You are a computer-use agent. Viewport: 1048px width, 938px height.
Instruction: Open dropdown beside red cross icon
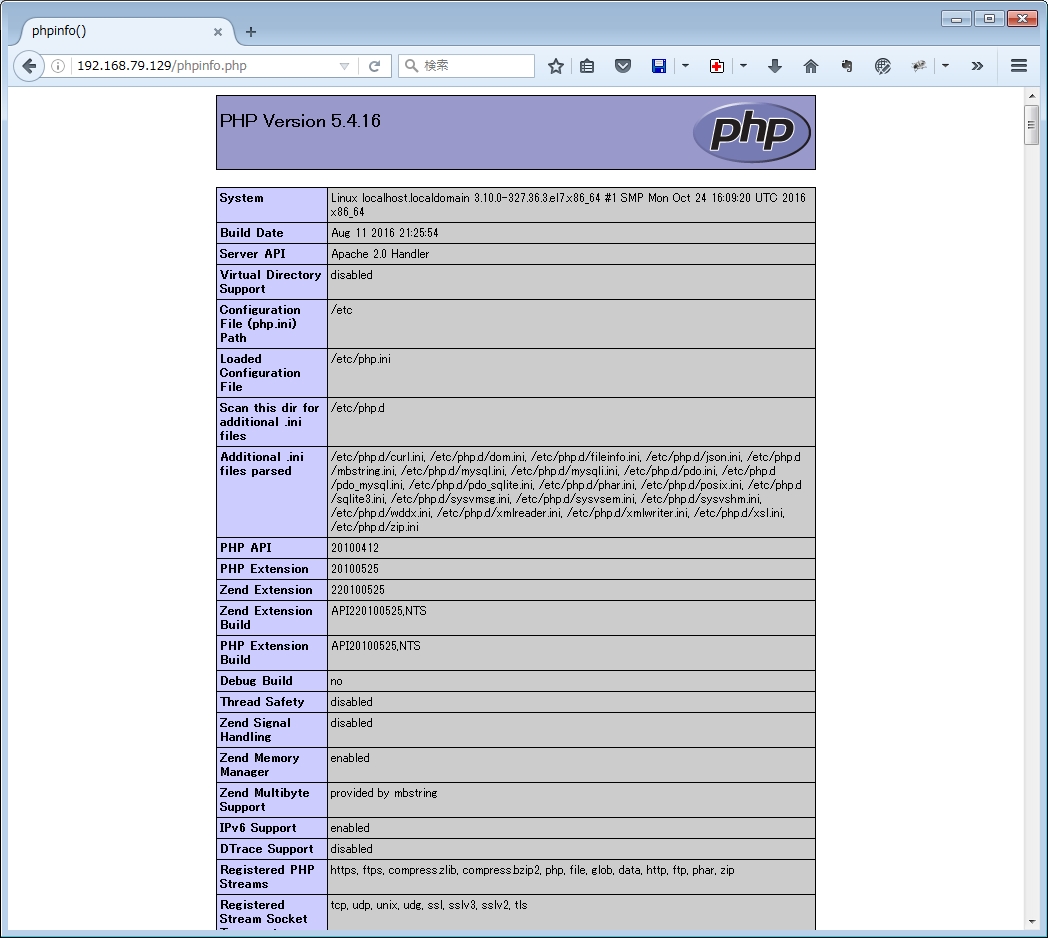point(743,66)
